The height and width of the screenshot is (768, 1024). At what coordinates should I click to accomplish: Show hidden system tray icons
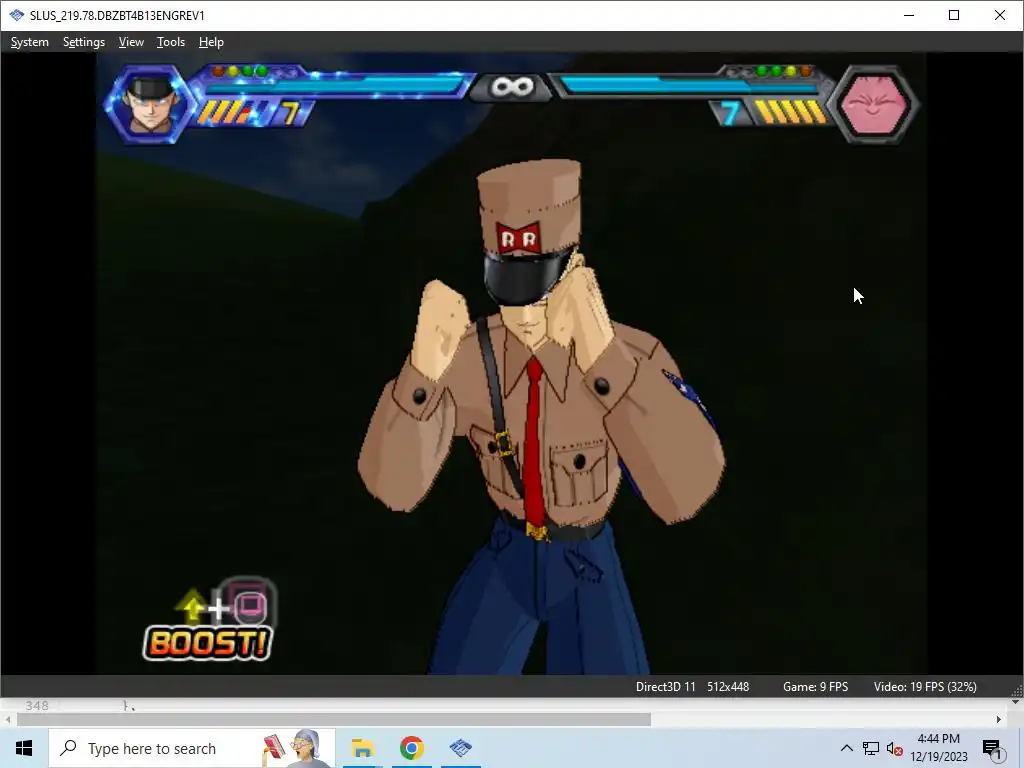click(x=846, y=748)
